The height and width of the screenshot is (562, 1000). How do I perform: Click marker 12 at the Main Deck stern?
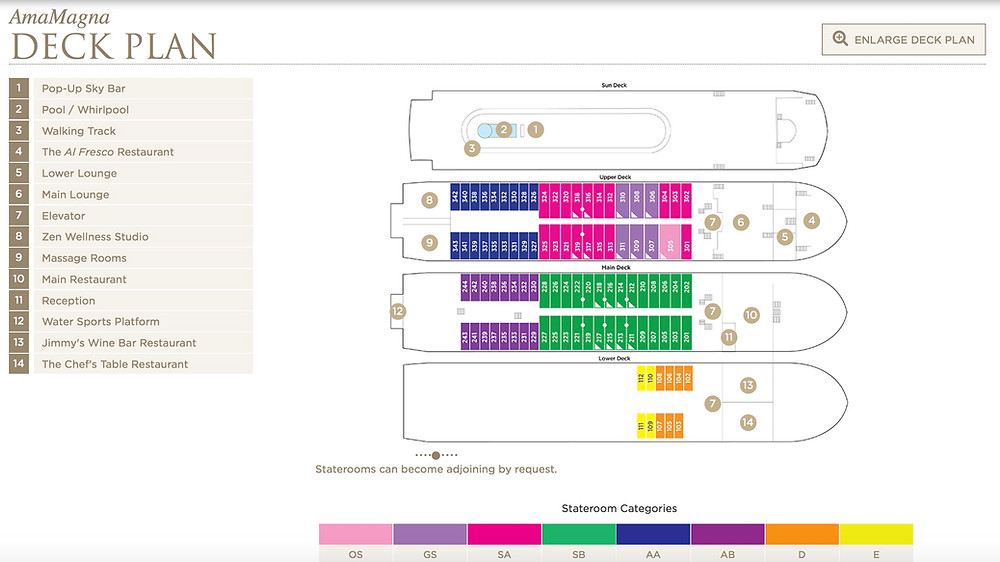398,311
